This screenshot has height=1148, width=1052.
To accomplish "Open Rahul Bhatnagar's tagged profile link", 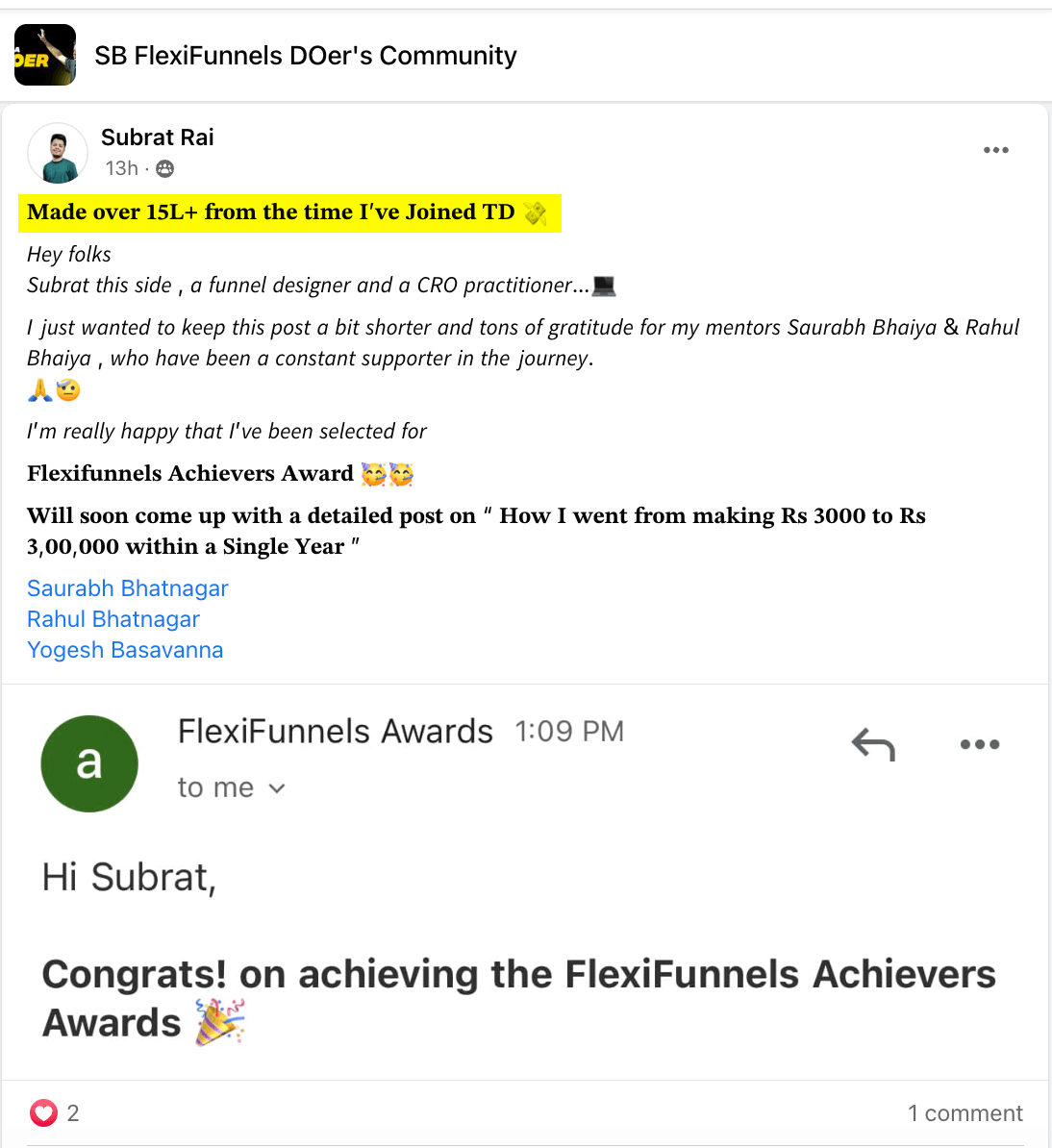I will pyautogui.click(x=113, y=619).
